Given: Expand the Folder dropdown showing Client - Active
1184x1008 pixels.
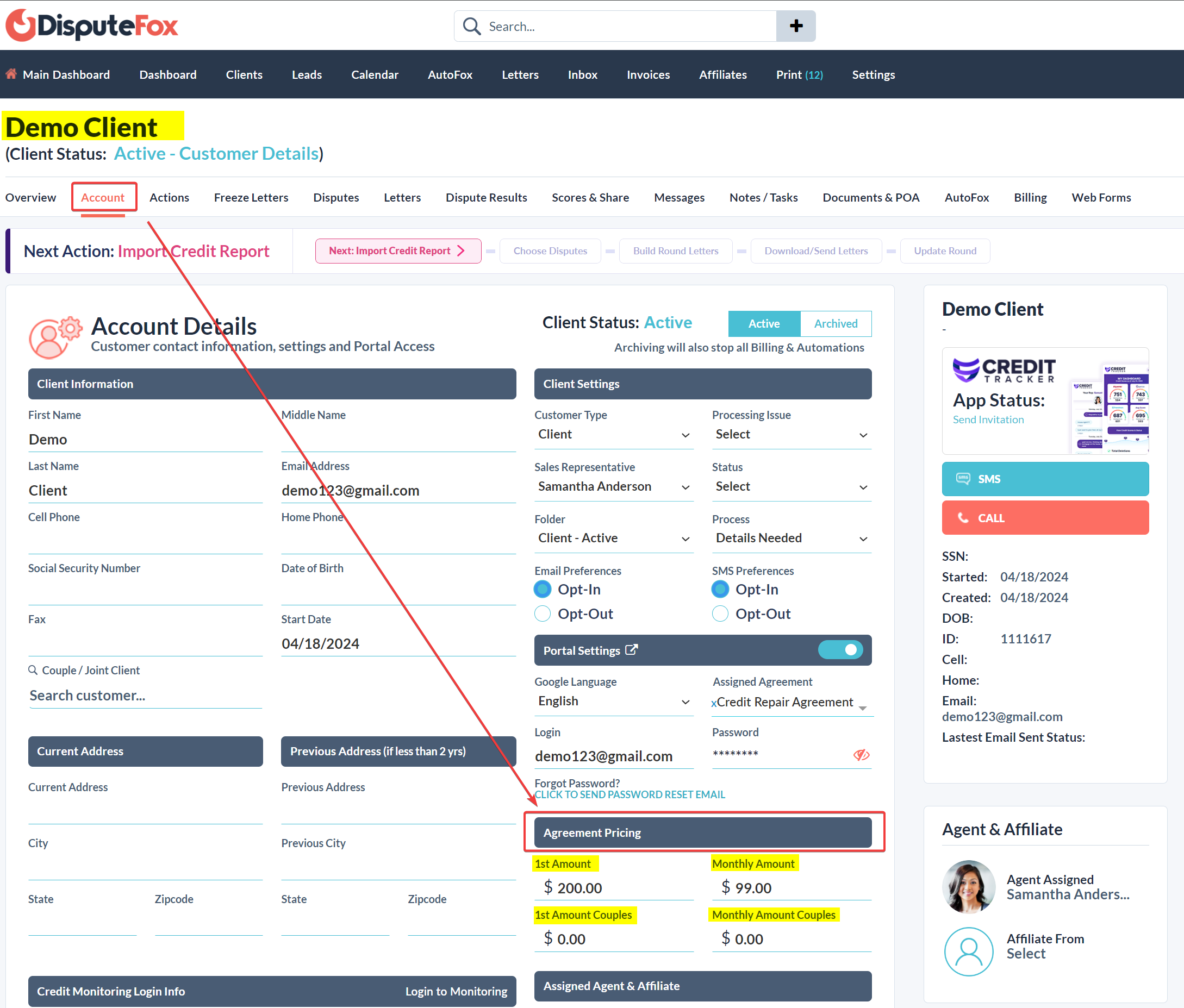Looking at the screenshot, I should tap(685, 538).
